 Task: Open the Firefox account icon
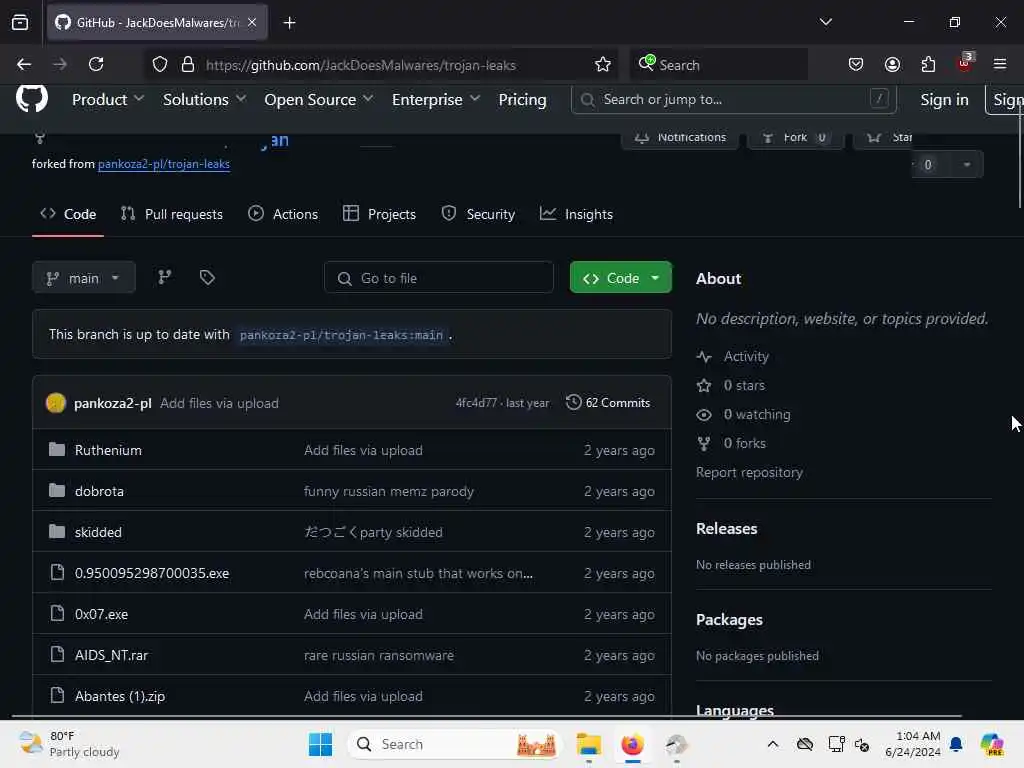point(892,64)
